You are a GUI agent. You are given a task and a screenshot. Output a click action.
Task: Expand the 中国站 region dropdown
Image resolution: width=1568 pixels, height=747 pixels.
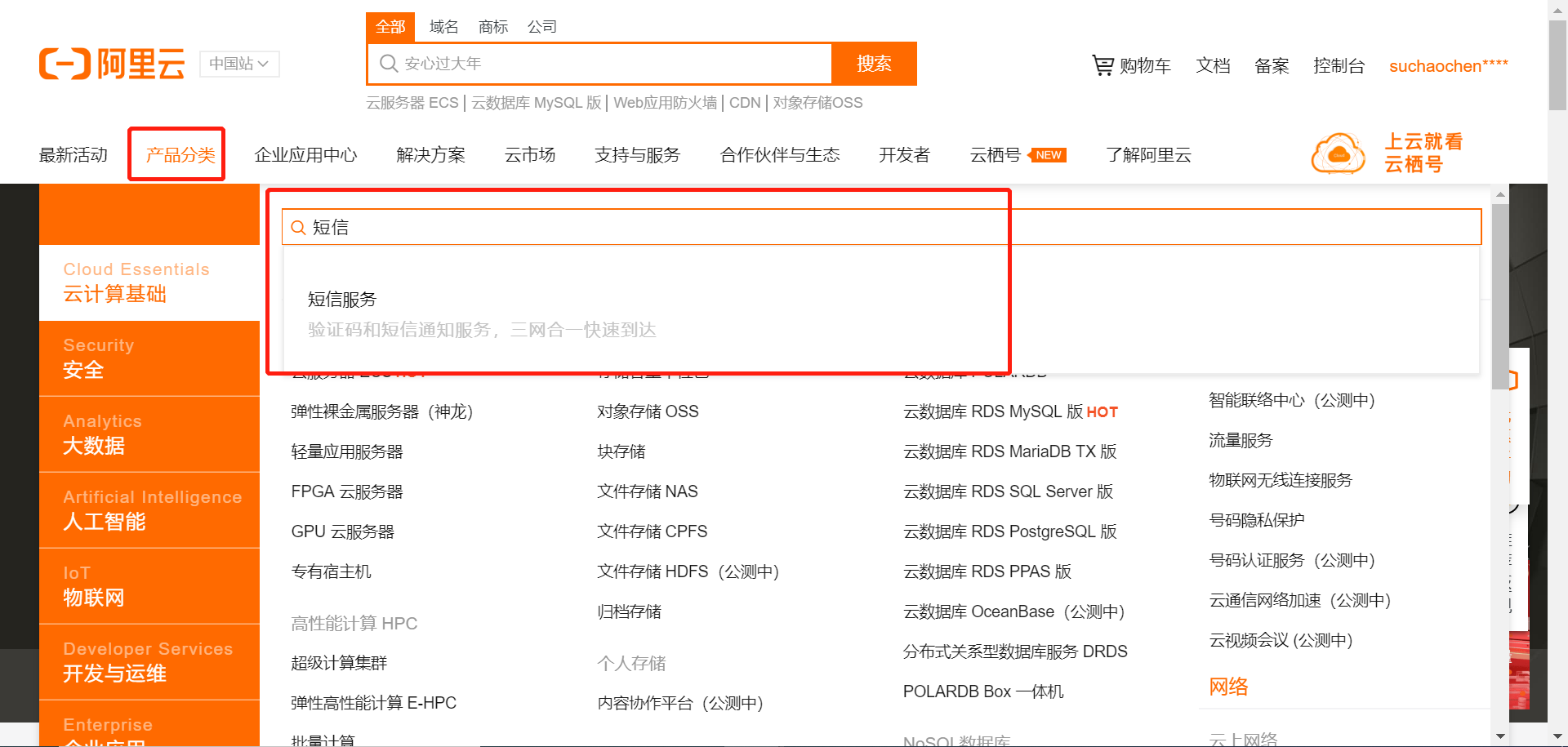(x=238, y=64)
